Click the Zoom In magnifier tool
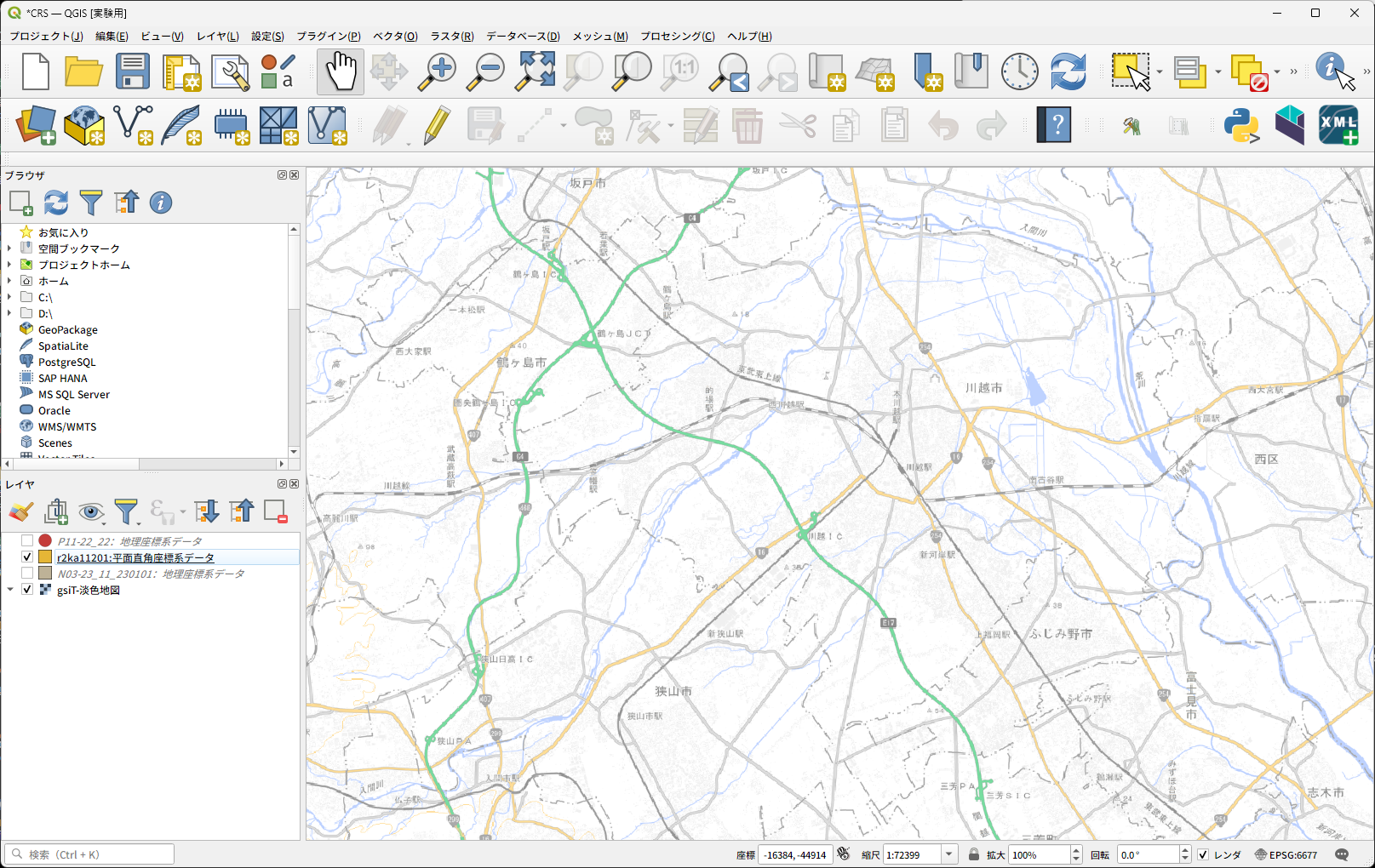 [438, 71]
